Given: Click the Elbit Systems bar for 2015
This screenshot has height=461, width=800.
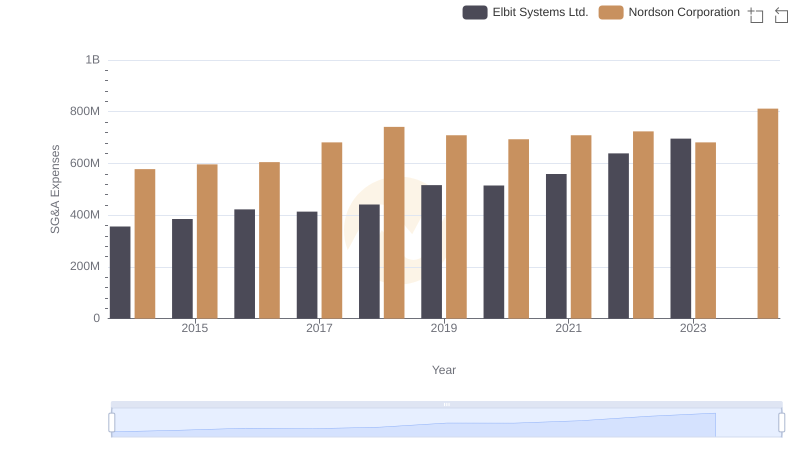Looking at the screenshot, I should (x=182, y=269).
